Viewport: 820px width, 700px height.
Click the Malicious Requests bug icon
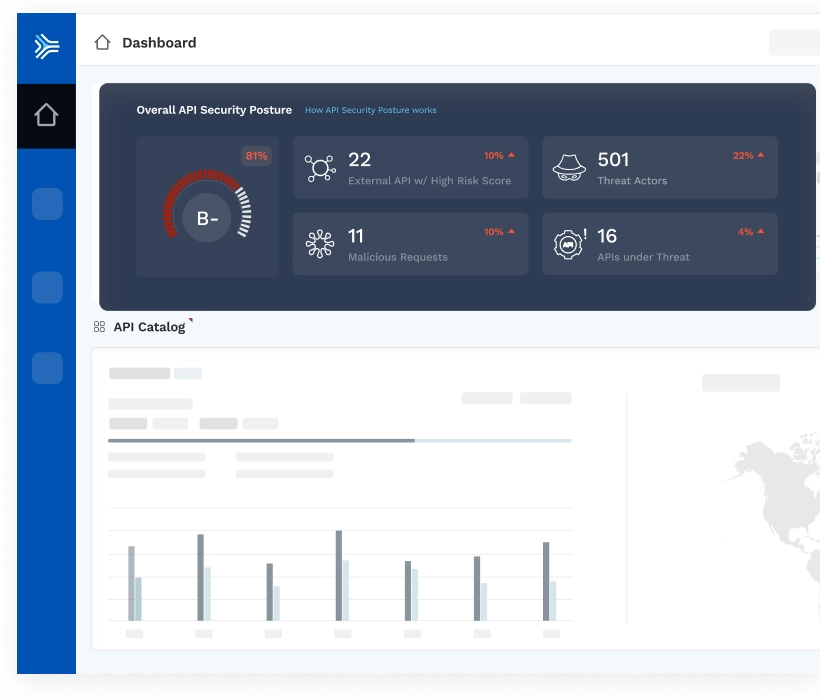(x=319, y=244)
